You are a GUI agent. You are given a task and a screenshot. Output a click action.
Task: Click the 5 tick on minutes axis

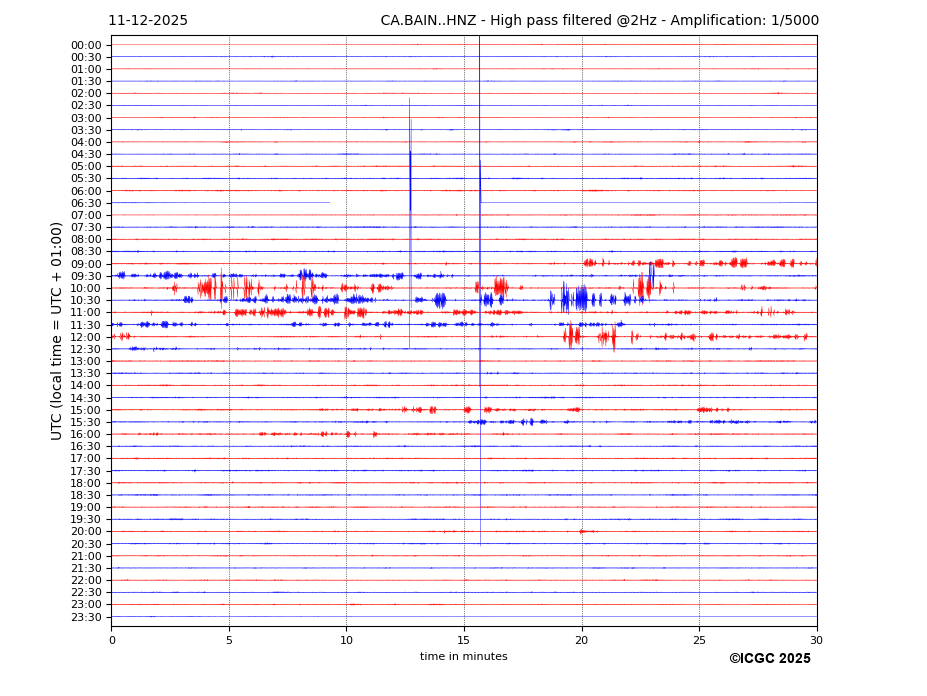(x=229, y=640)
